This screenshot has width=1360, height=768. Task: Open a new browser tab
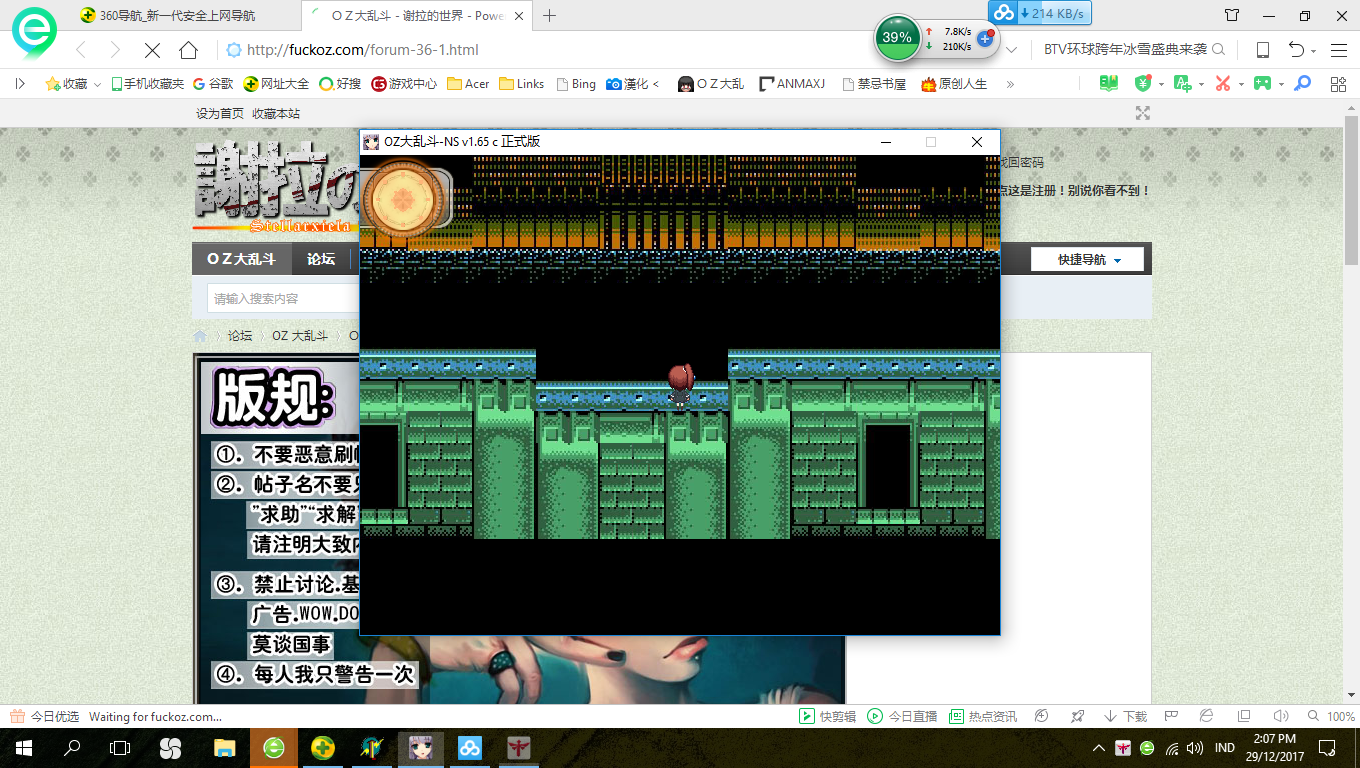(549, 15)
